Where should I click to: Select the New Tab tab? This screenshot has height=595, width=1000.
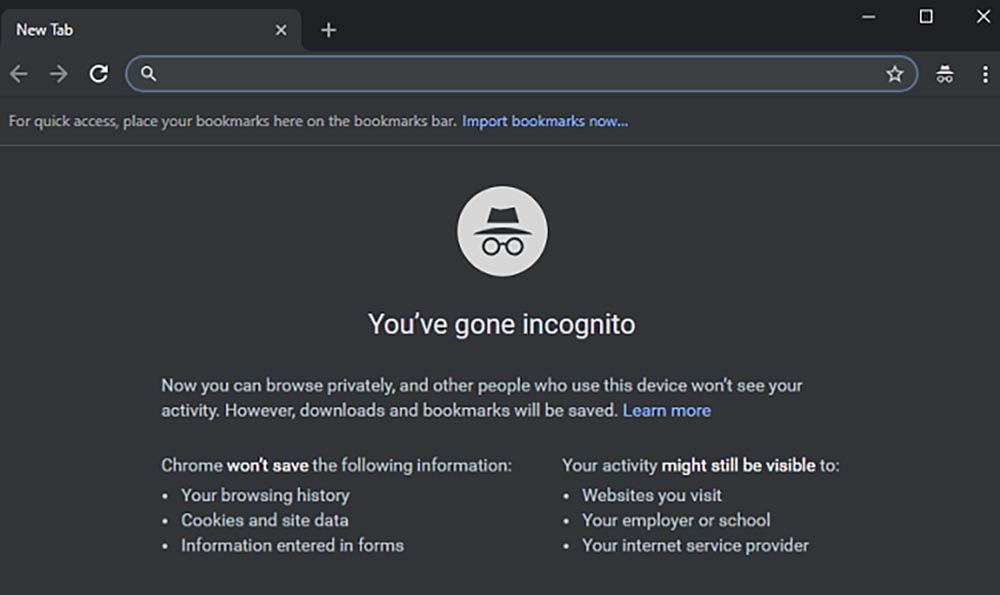151,30
